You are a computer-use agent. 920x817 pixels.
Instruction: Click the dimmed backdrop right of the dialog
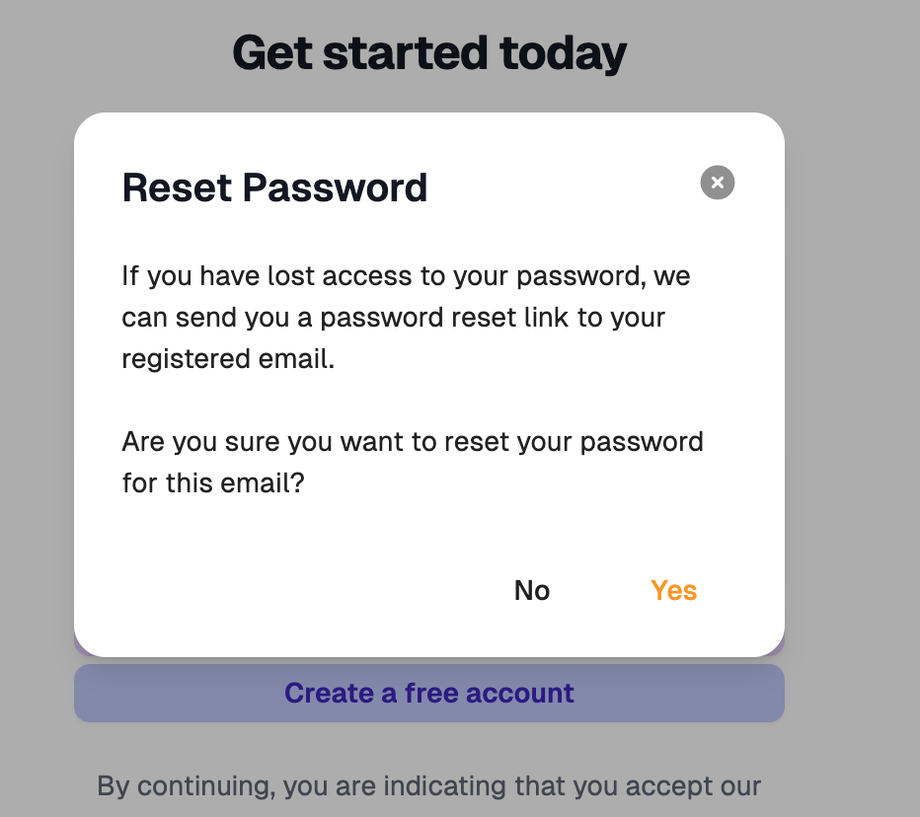coord(852,382)
